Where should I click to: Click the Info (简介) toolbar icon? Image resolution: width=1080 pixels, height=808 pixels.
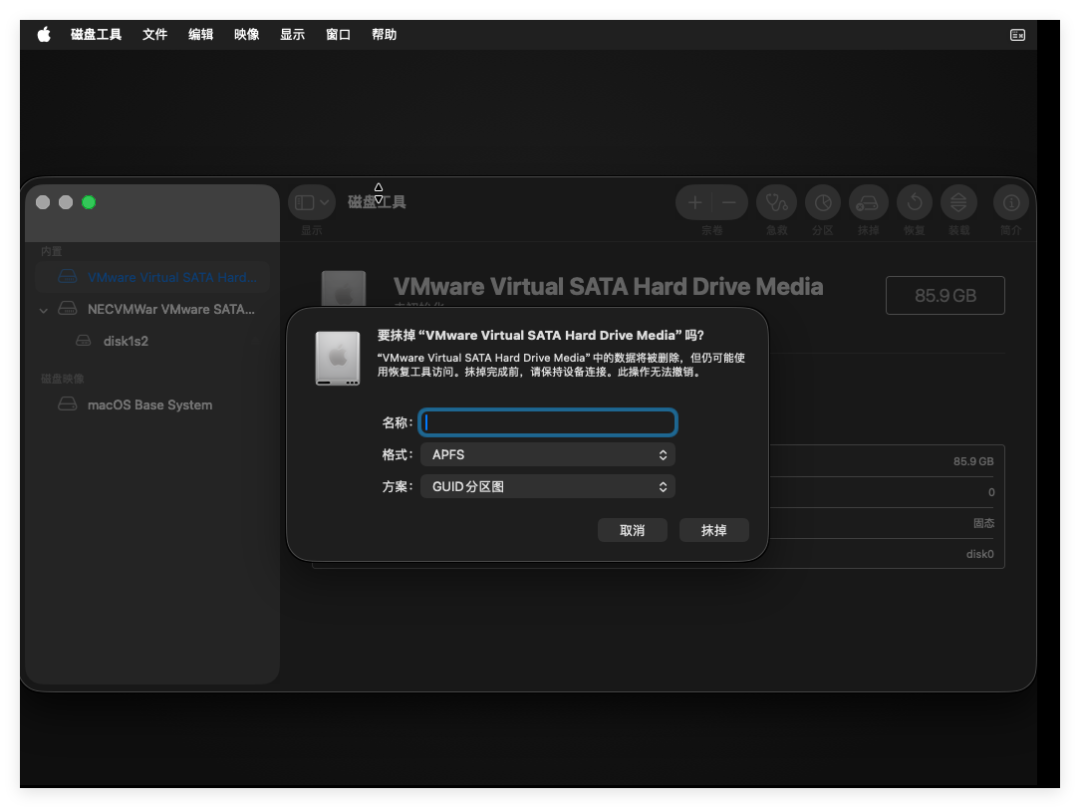coord(1010,203)
